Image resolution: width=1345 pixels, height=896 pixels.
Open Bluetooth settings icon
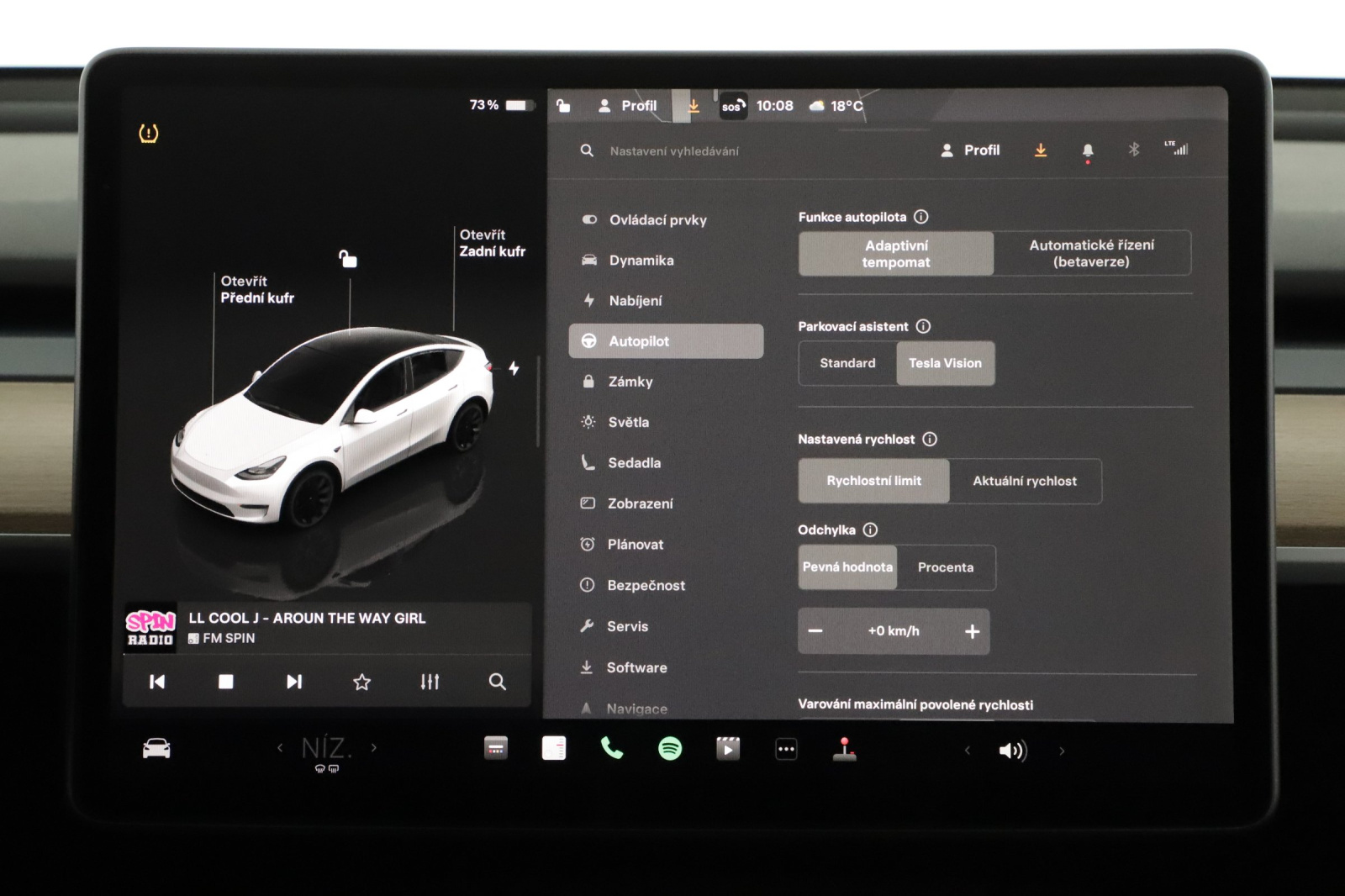click(1134, 150)
